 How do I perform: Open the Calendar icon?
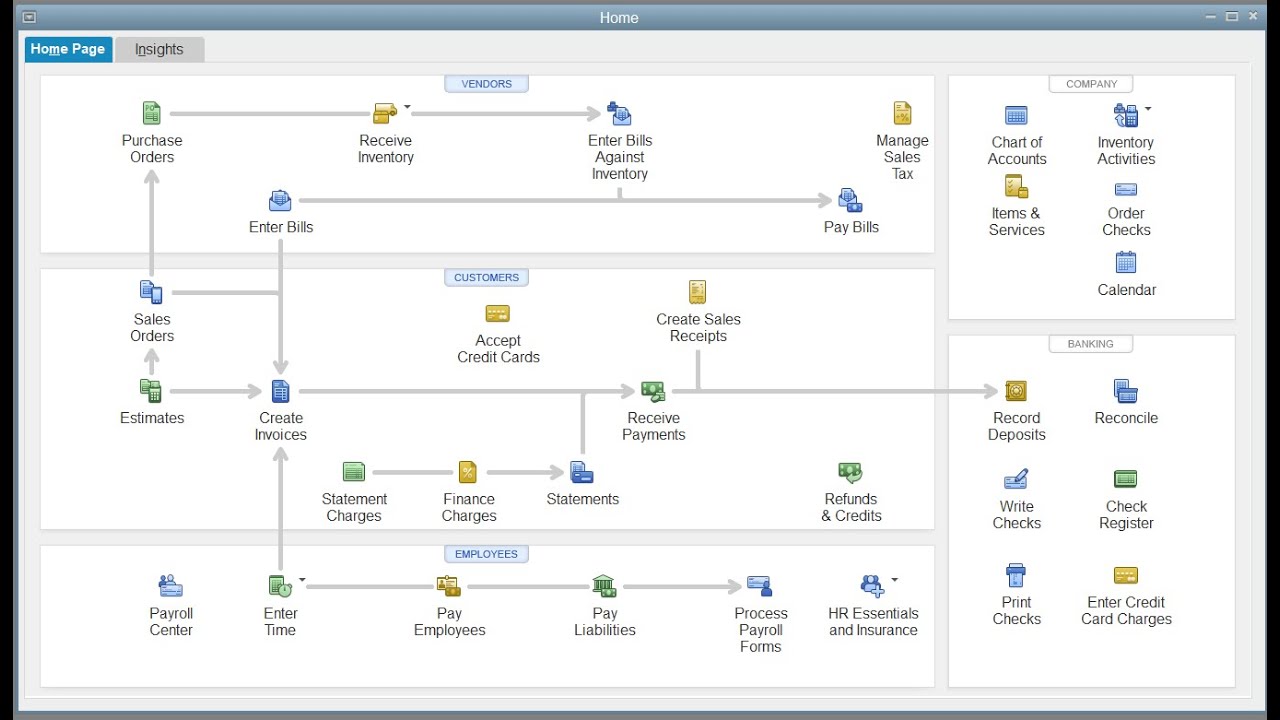click(x=1126, y=262)
